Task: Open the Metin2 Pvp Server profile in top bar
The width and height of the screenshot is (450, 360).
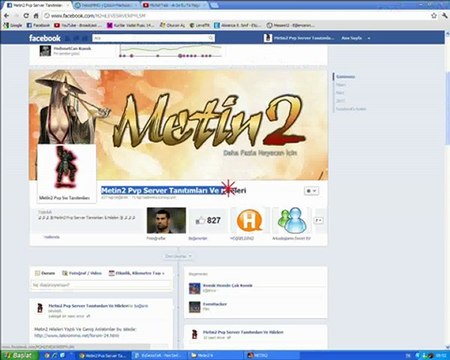Action: pos(299,38)
